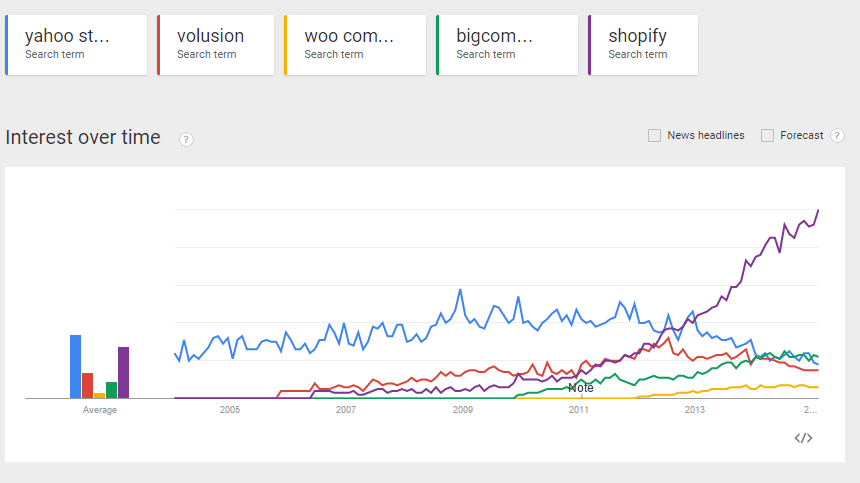860x483 pixels.
Task: Click the help icon beside Interest over time
Action: click(186, 139)
